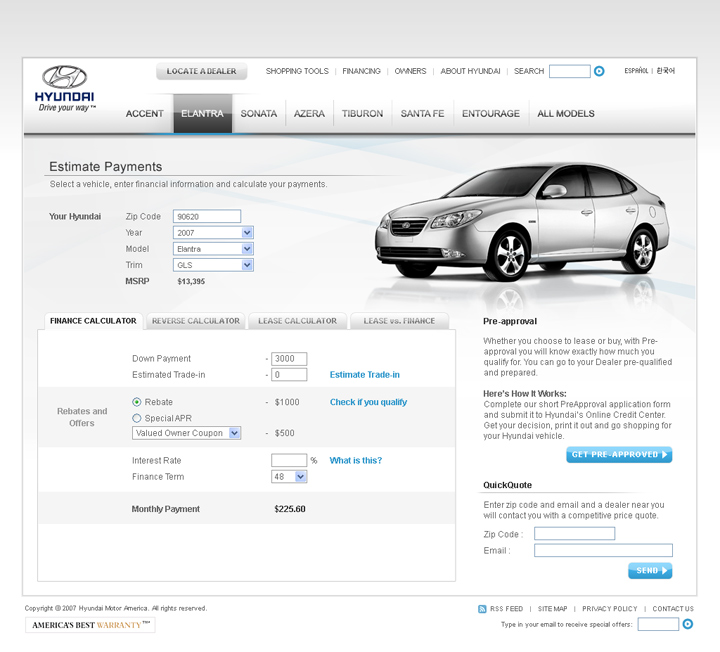
Task: Click the RSS feed icon
Action: pos(483,608)
